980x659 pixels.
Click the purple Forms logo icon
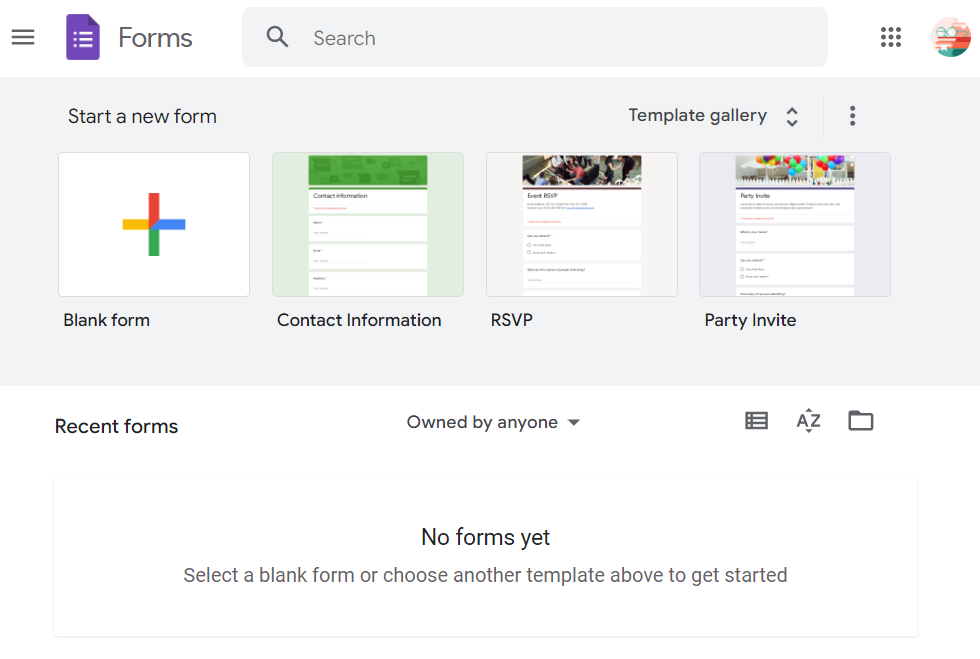83,38
